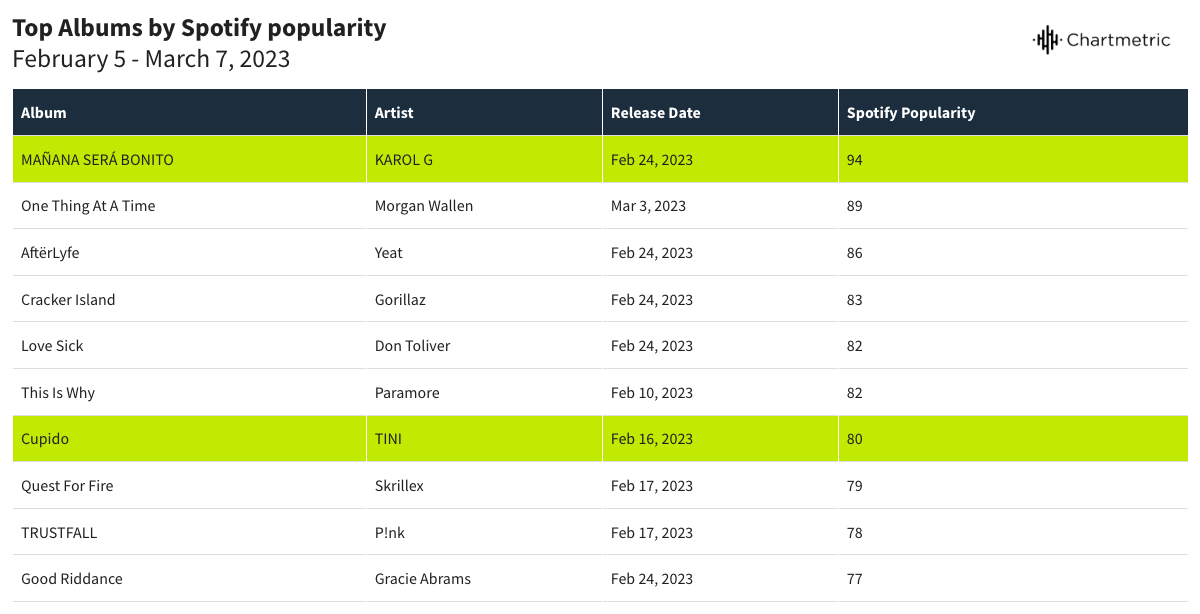1200x614 pixels.
Task: Click artist P!nk in the table
Action: point(390,533)
